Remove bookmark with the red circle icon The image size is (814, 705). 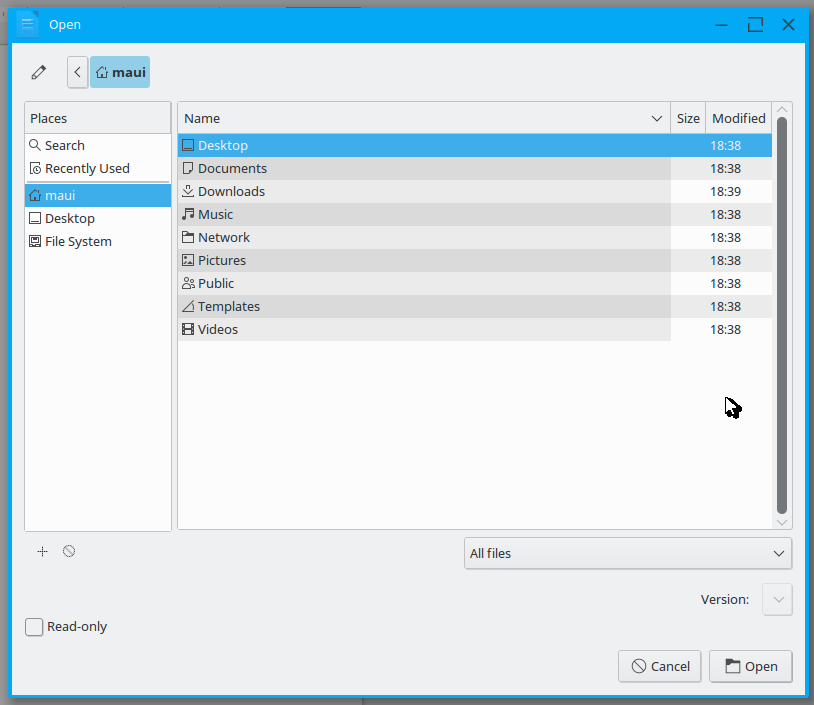point(69,551)
